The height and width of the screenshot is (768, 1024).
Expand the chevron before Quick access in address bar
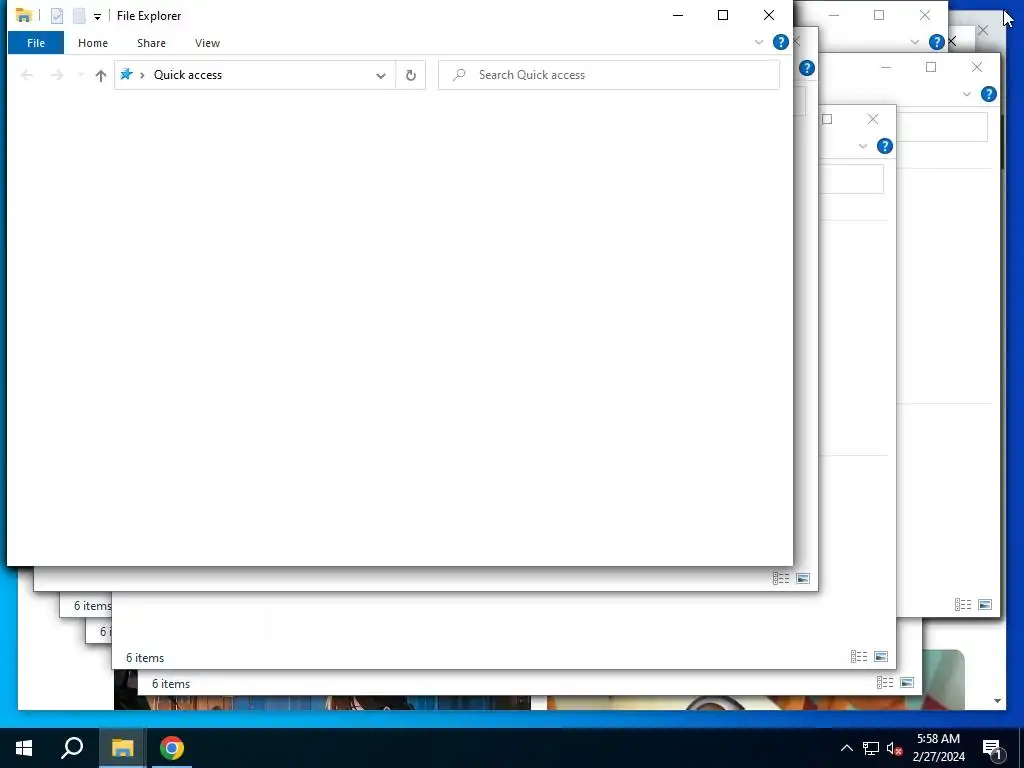tap(142, 75)
